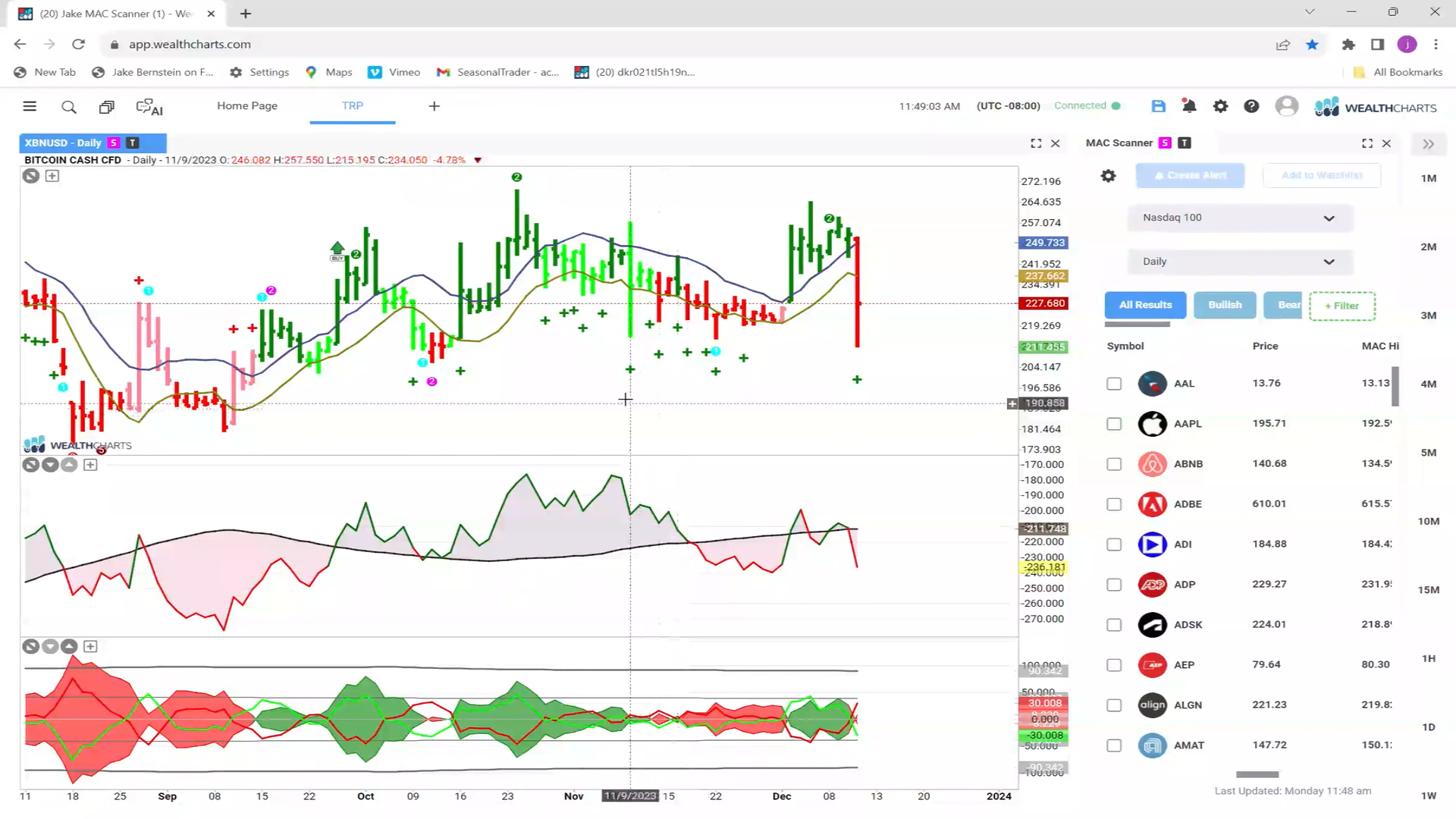Open the browser tab search chevron
Viewport: 1456px width, 819px height.
1310,12
